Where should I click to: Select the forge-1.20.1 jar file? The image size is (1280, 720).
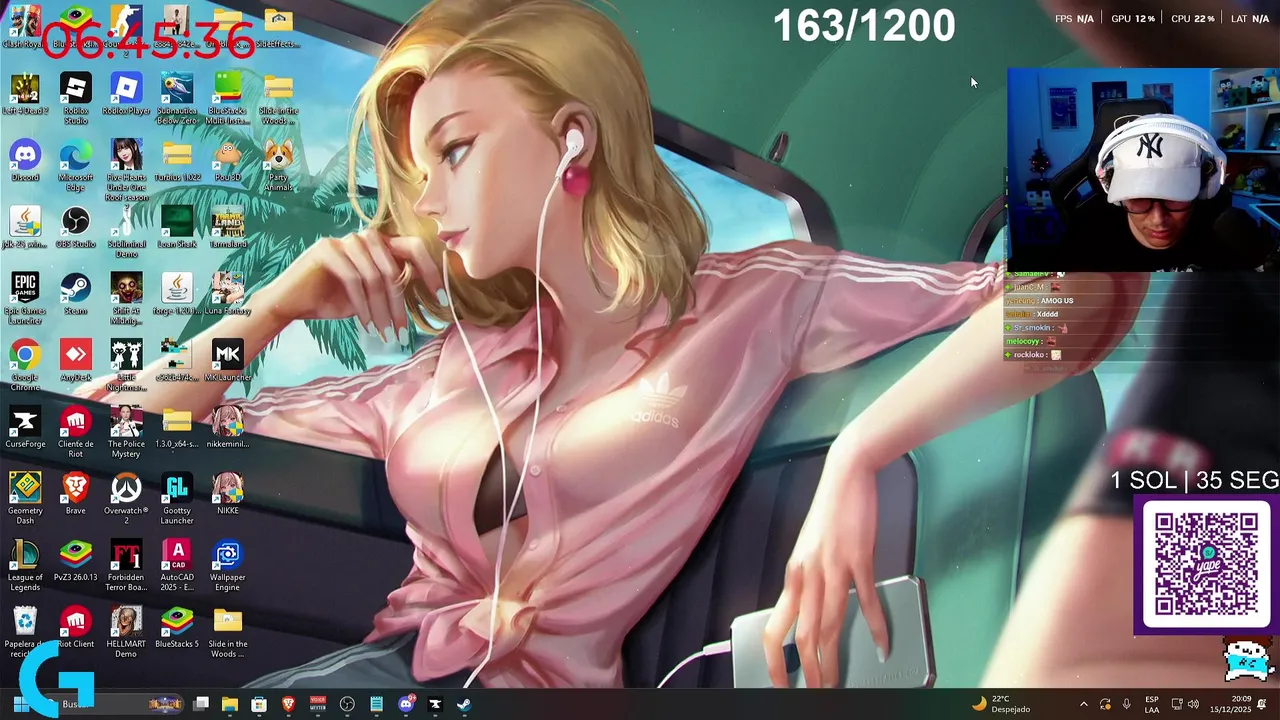coord(177,294)
